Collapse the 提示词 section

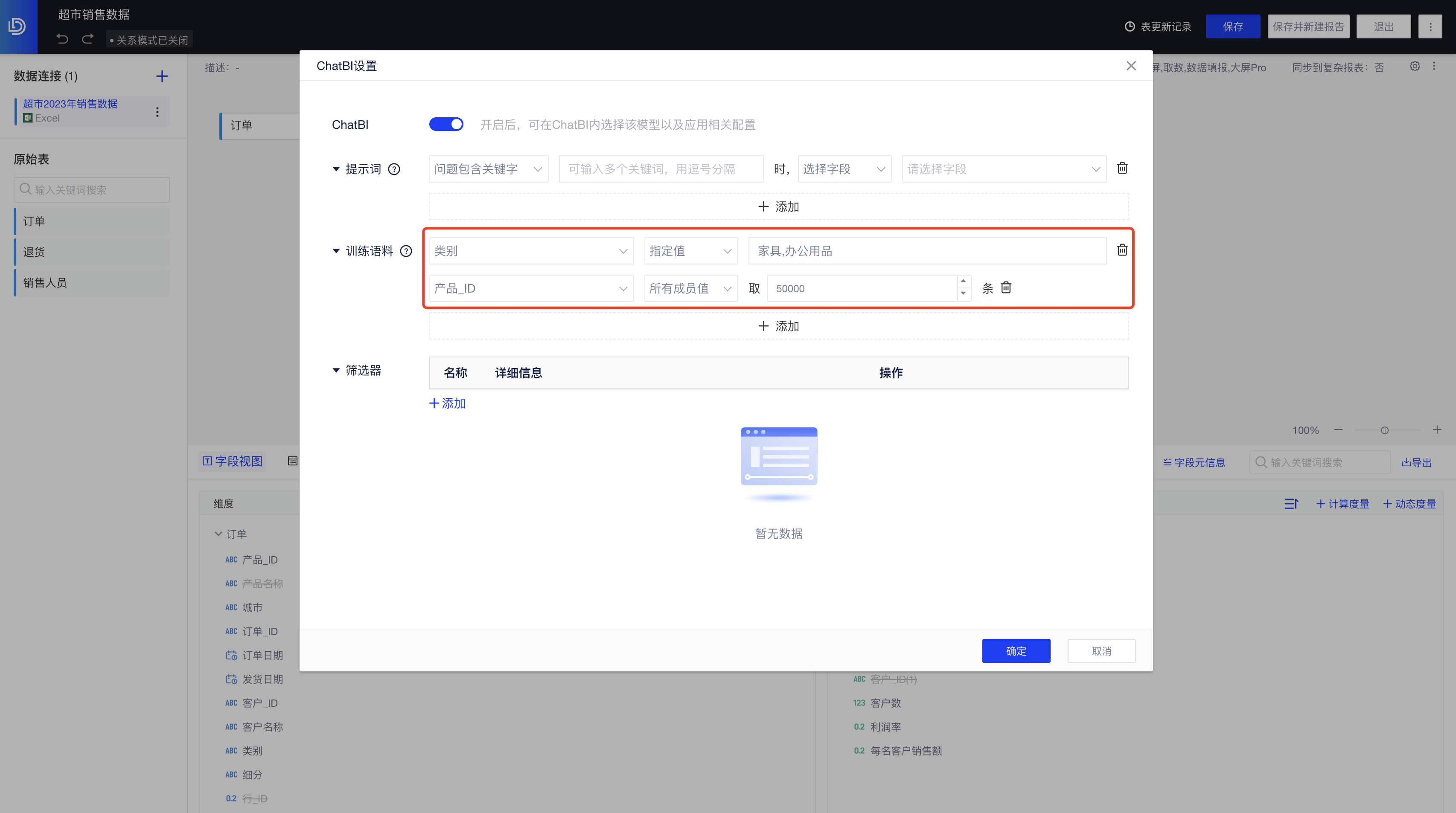[336, 169]
